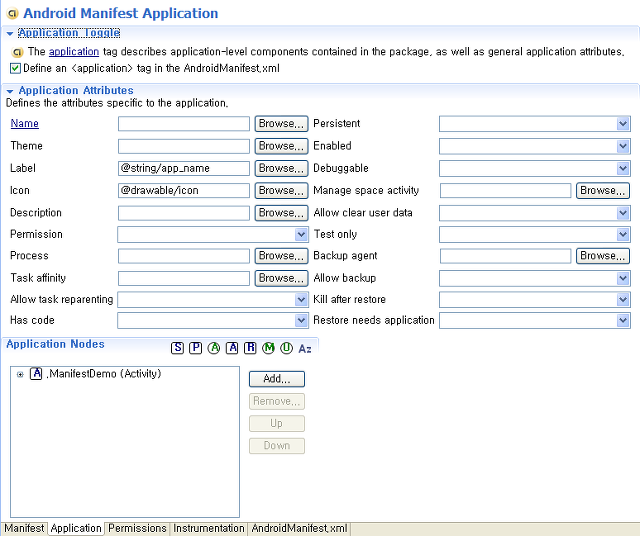Image resolution: width=640 pixels, height=536 pixels.
Task: Uncheck Define an <application> tag checkbox
Action: coord(16,69)
